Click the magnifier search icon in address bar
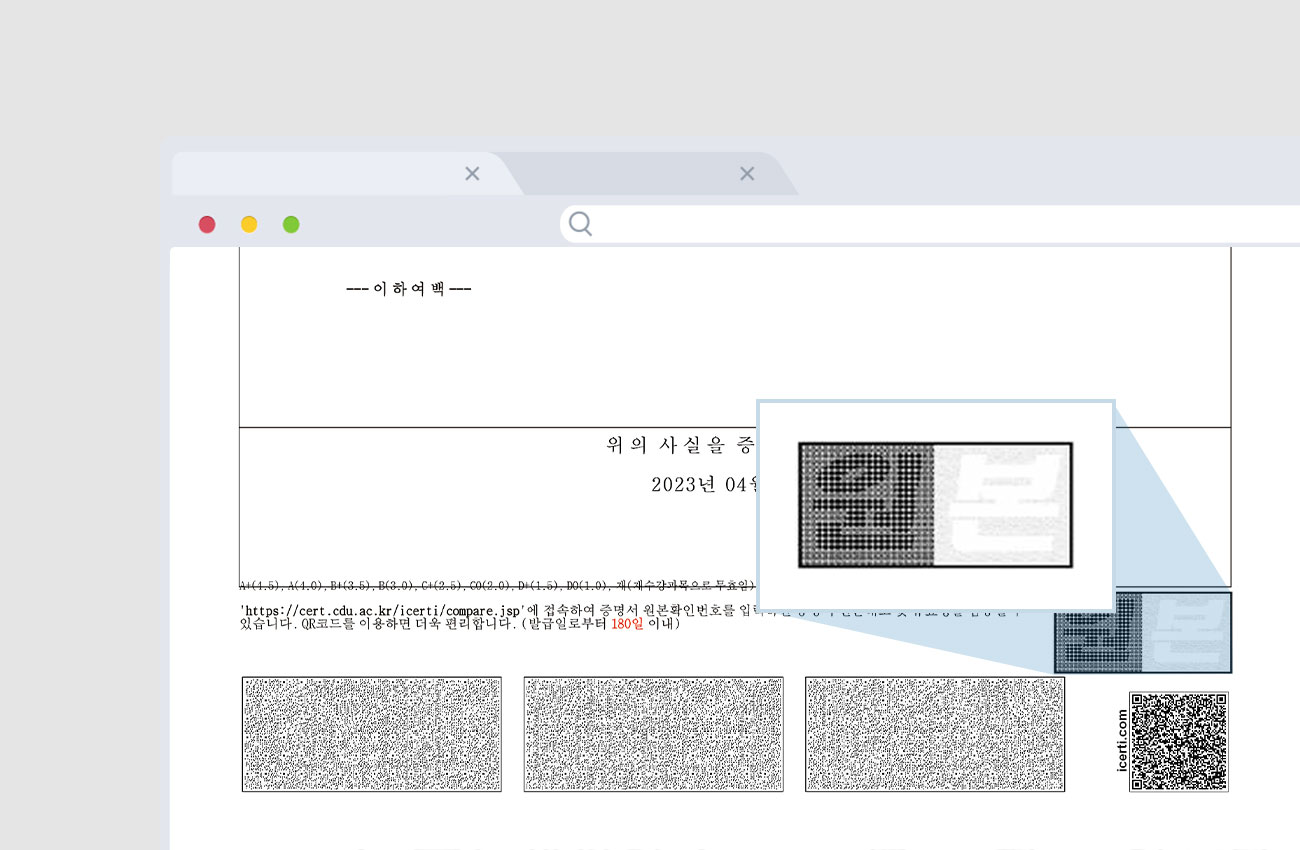Screen dimensions: 1300x850 [x=580, y=225]
